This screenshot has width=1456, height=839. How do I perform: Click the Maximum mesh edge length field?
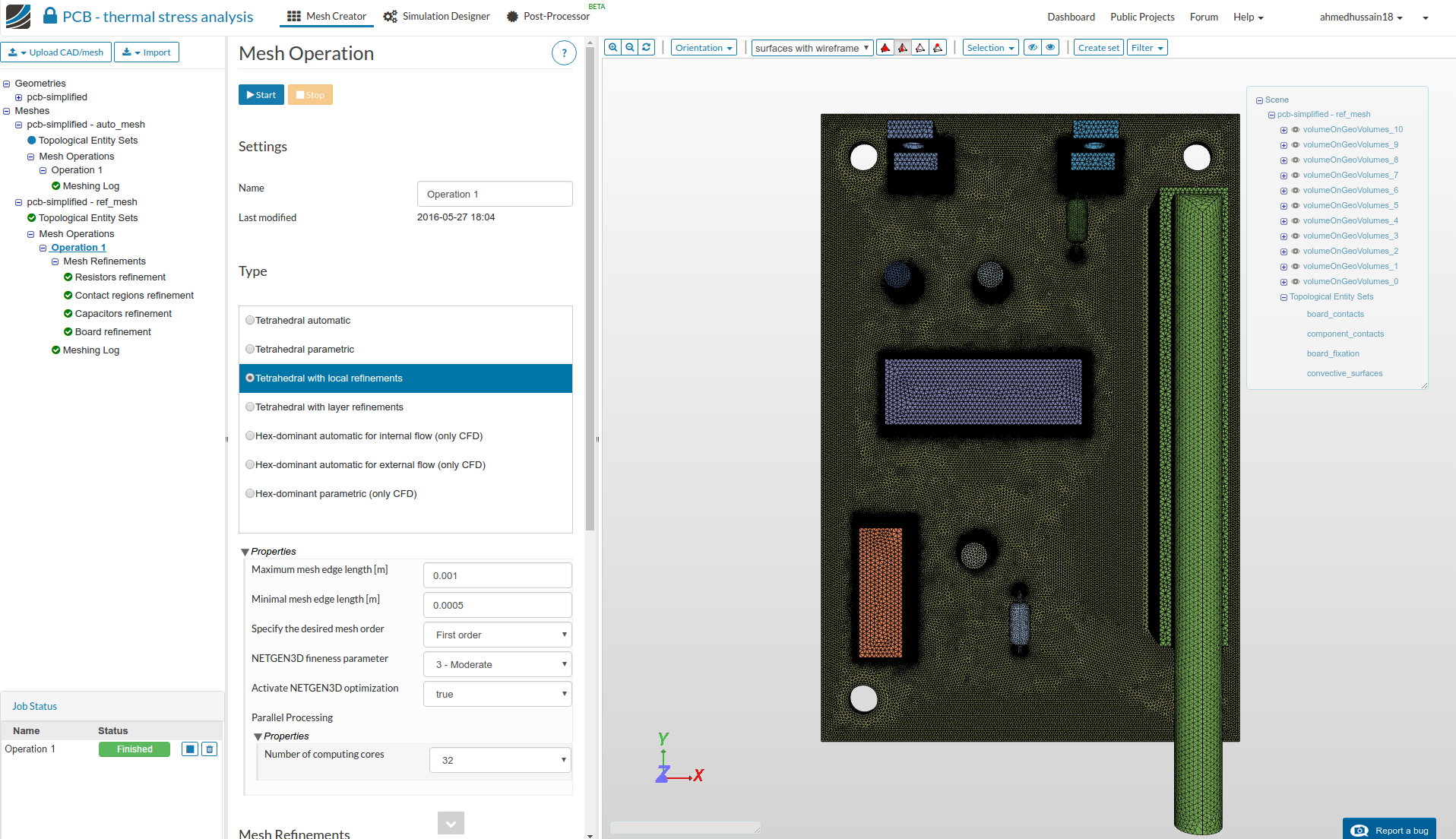498,575
